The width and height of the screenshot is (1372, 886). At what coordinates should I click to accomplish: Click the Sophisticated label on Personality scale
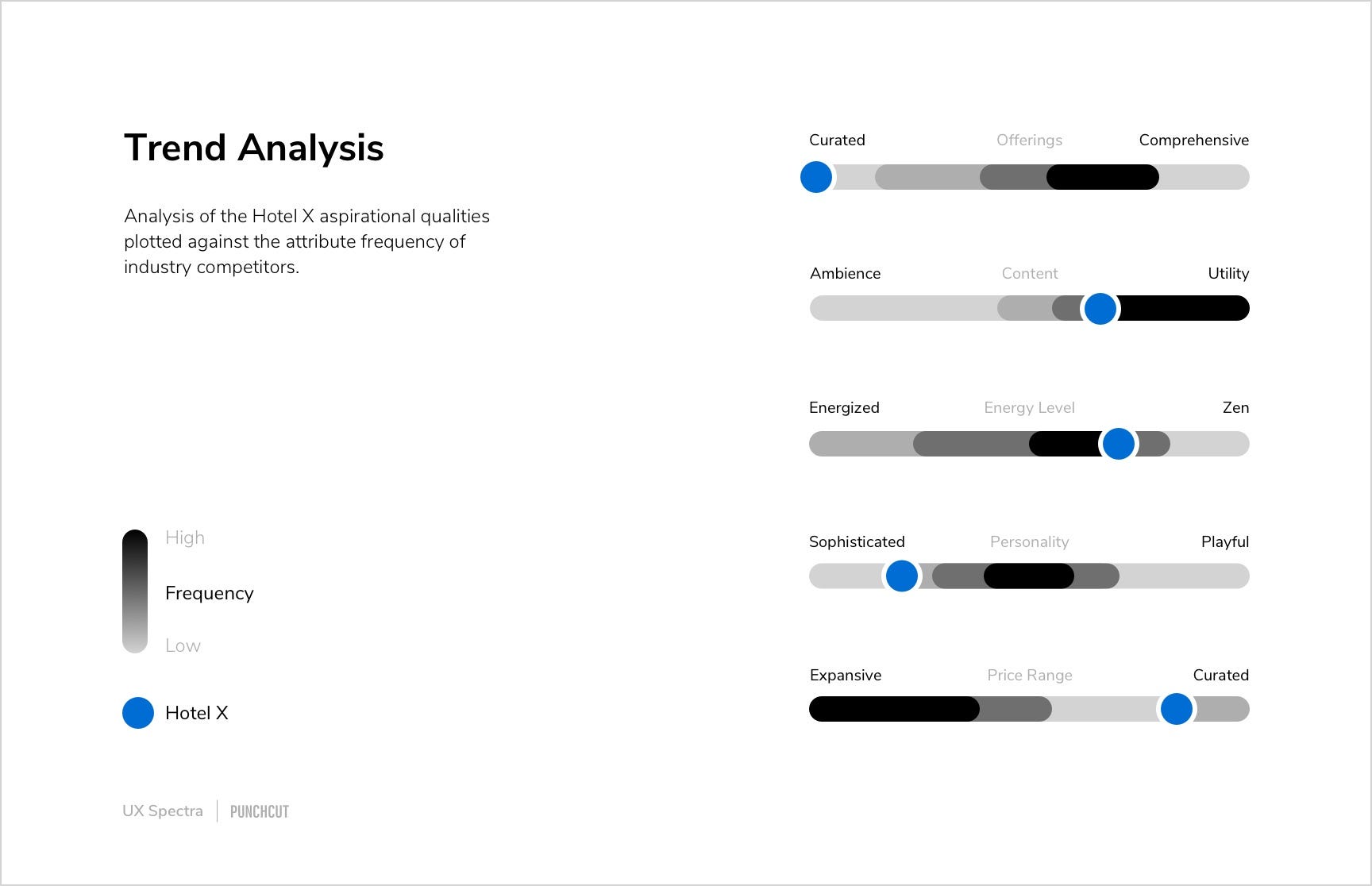857,542
